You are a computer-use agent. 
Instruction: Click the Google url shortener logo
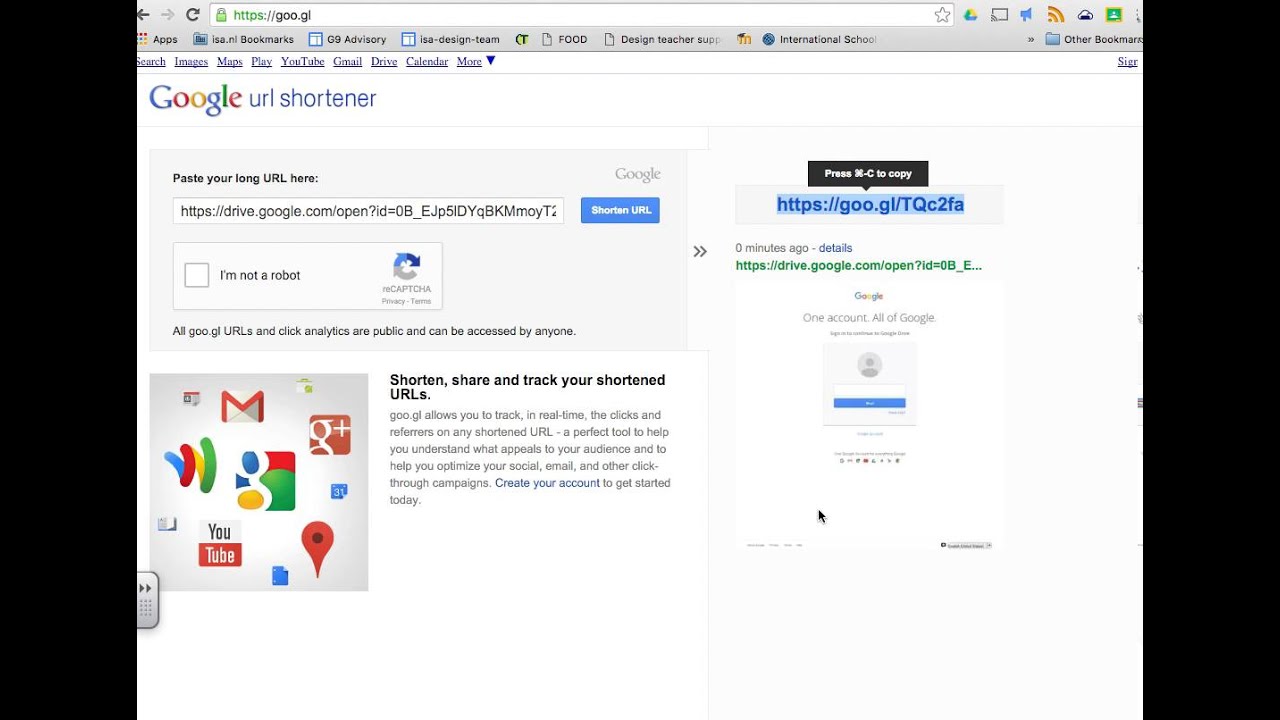pos(263,99)
